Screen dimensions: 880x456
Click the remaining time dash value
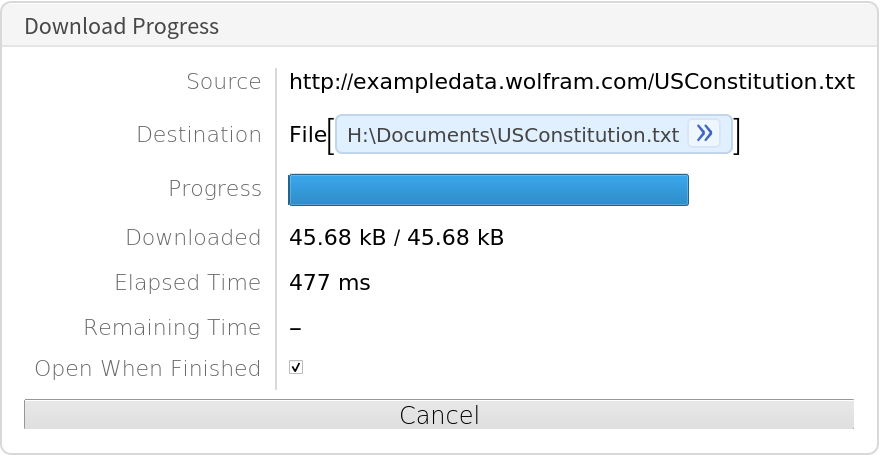pos(295,328)
